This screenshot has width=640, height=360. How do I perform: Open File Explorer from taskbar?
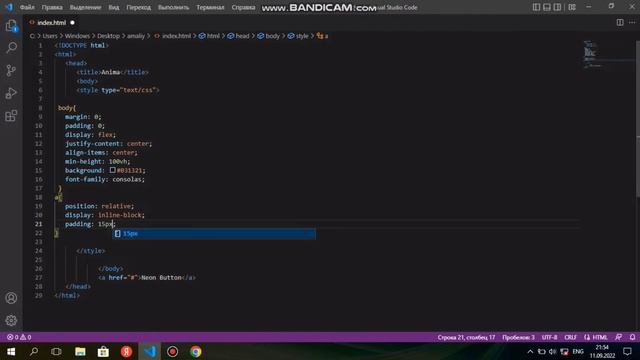pyautogui.click(x=80, y=351)
